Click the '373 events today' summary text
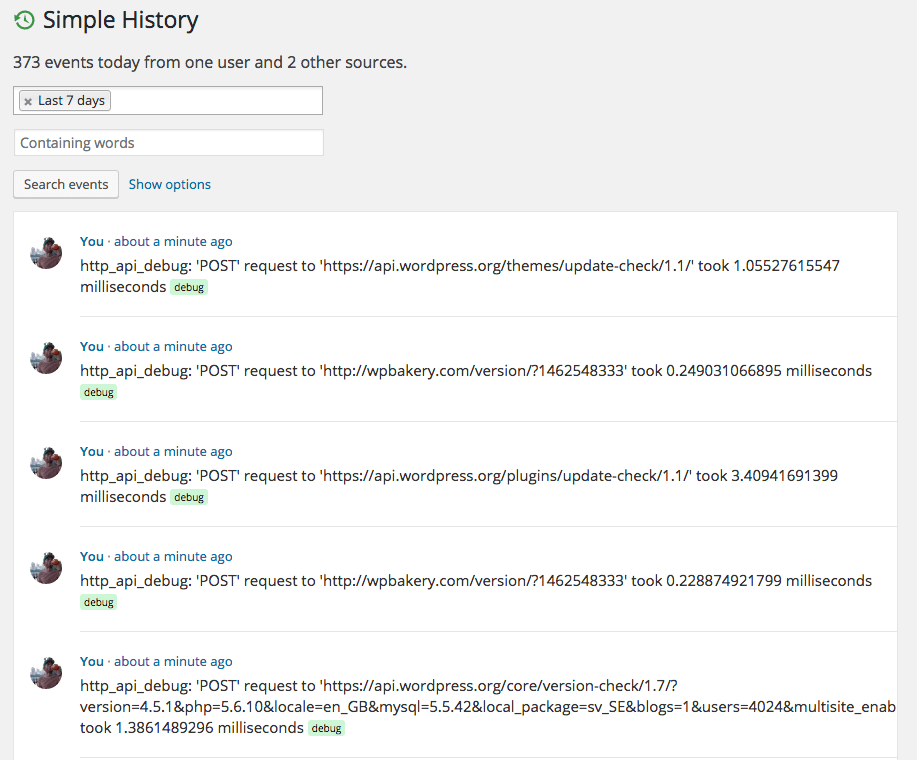 [210, 62]
